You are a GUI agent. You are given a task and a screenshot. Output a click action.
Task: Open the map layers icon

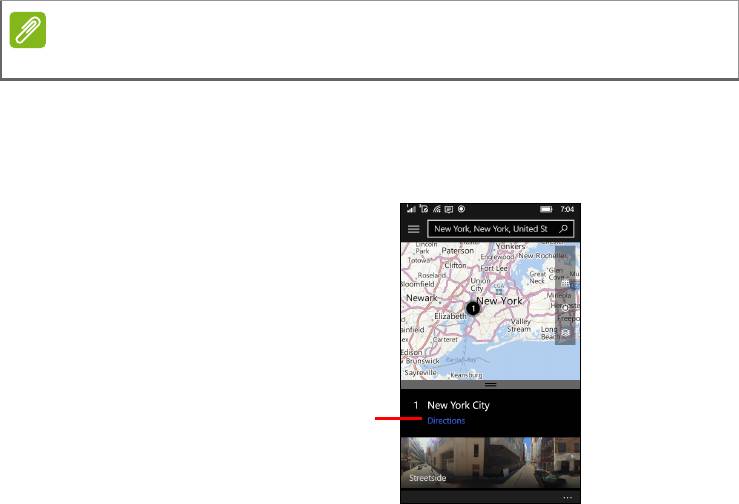[x=566, y=332]
